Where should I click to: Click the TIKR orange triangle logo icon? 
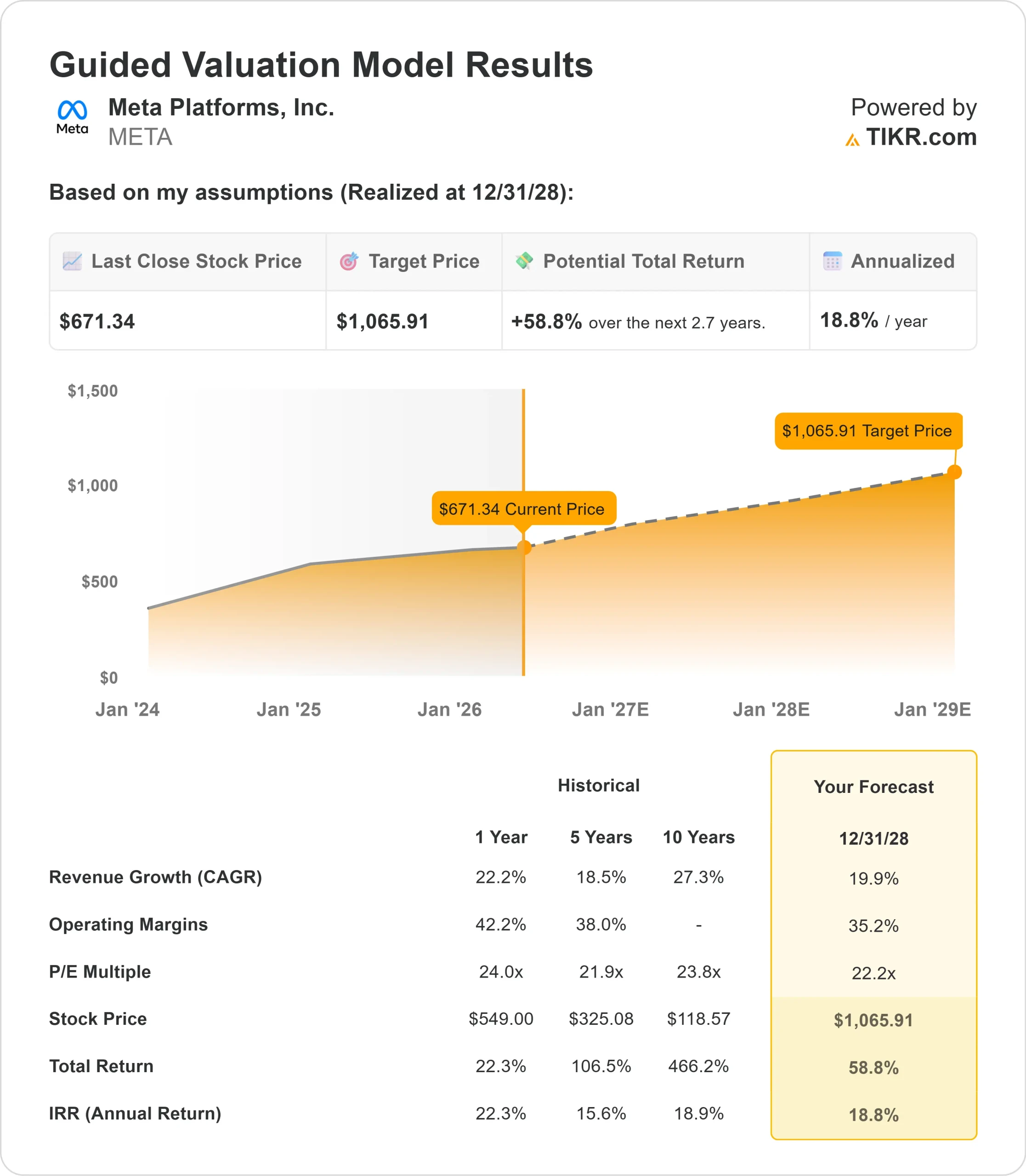pyautogui.click(x=852, y=140)
